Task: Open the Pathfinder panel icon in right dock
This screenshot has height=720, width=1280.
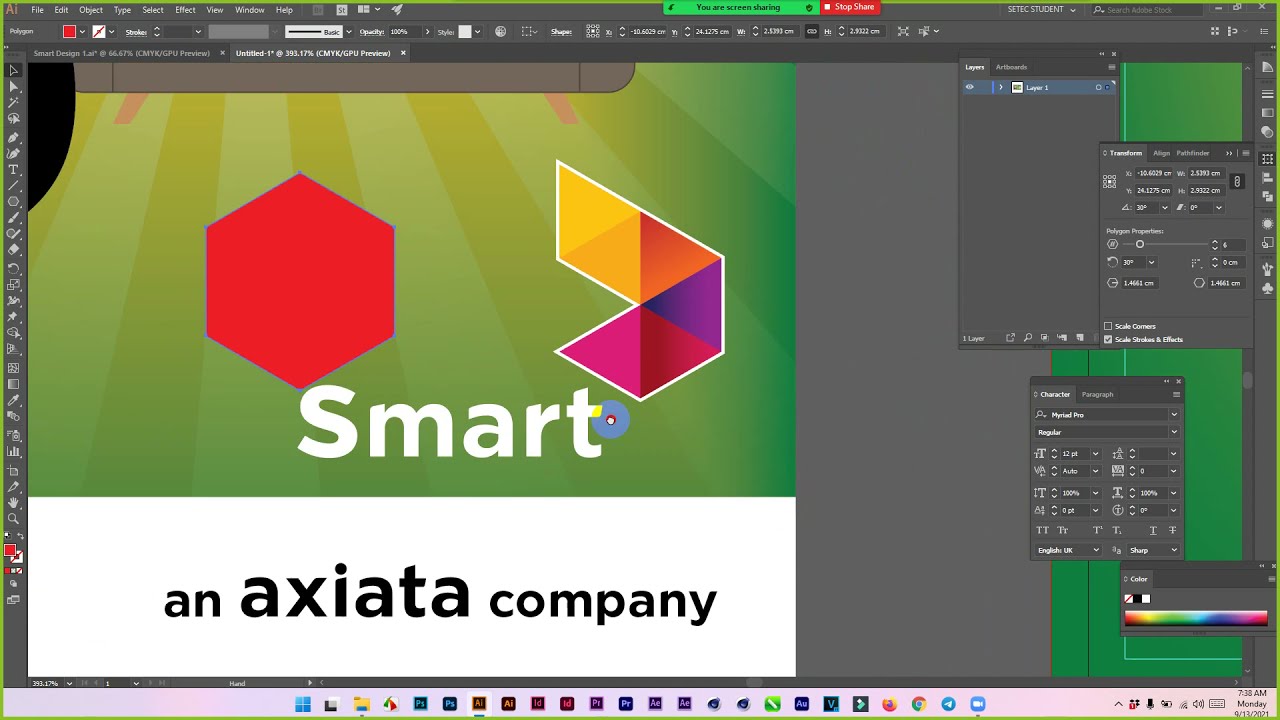Action: [x=1268, y=196]
